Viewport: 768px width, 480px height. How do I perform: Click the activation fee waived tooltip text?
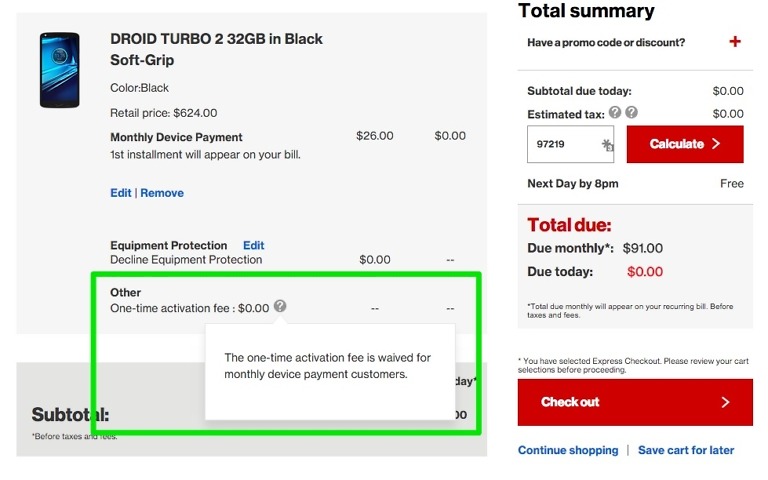tap(327, 366)
